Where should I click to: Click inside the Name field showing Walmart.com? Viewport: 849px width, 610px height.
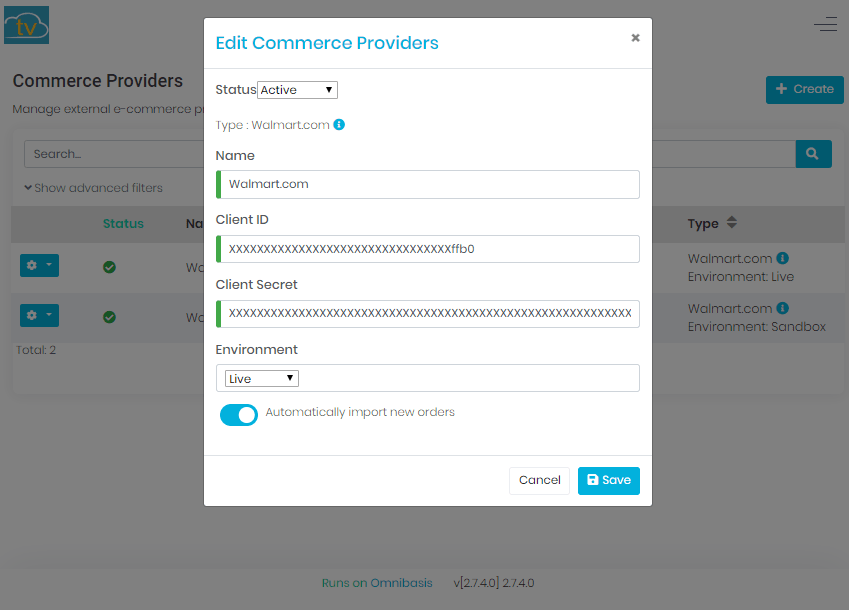[428, 184]
